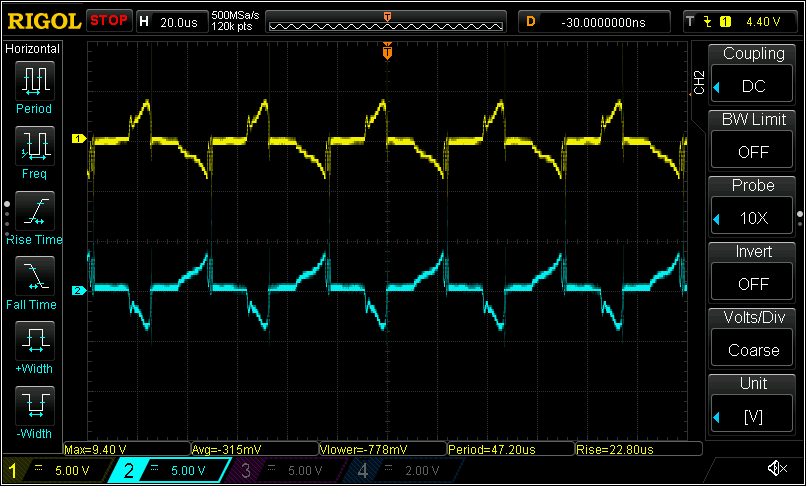Select the +Width measurement icon
The image size is (806, 486).
[x=34, y=342]
